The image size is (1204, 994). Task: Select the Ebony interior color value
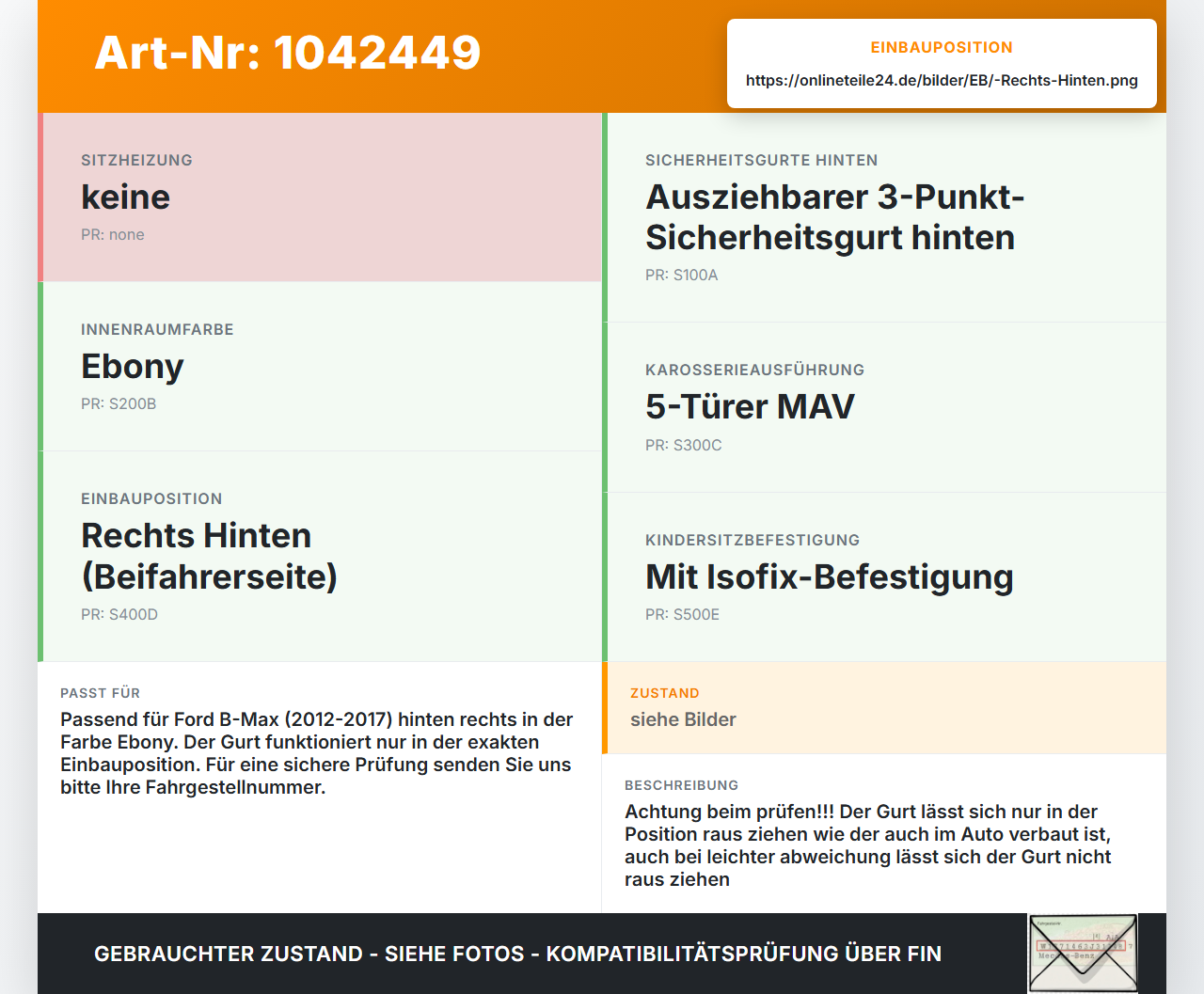tap(133, 367)
